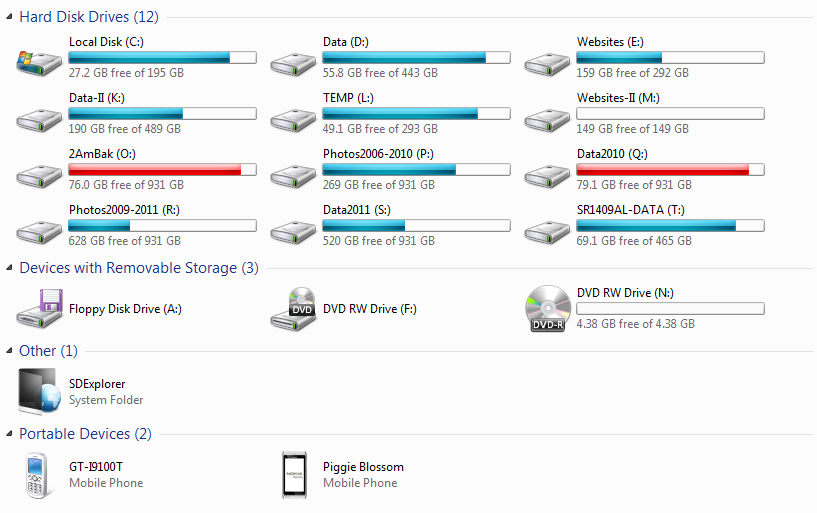Image resolution: width=817 pixels, height=513 pixels.
Task: Click the red Data2010 (Q:) capacity bar
Action: [670, 170]
